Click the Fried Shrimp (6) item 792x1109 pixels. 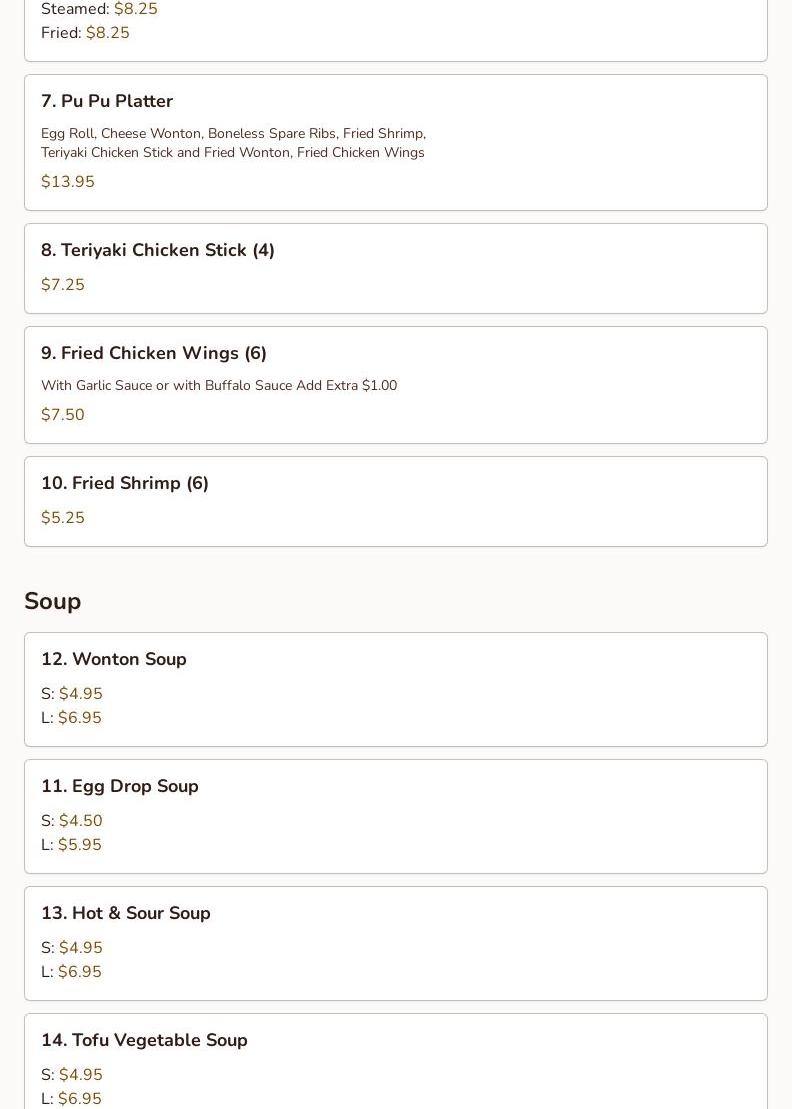point(396,501)
